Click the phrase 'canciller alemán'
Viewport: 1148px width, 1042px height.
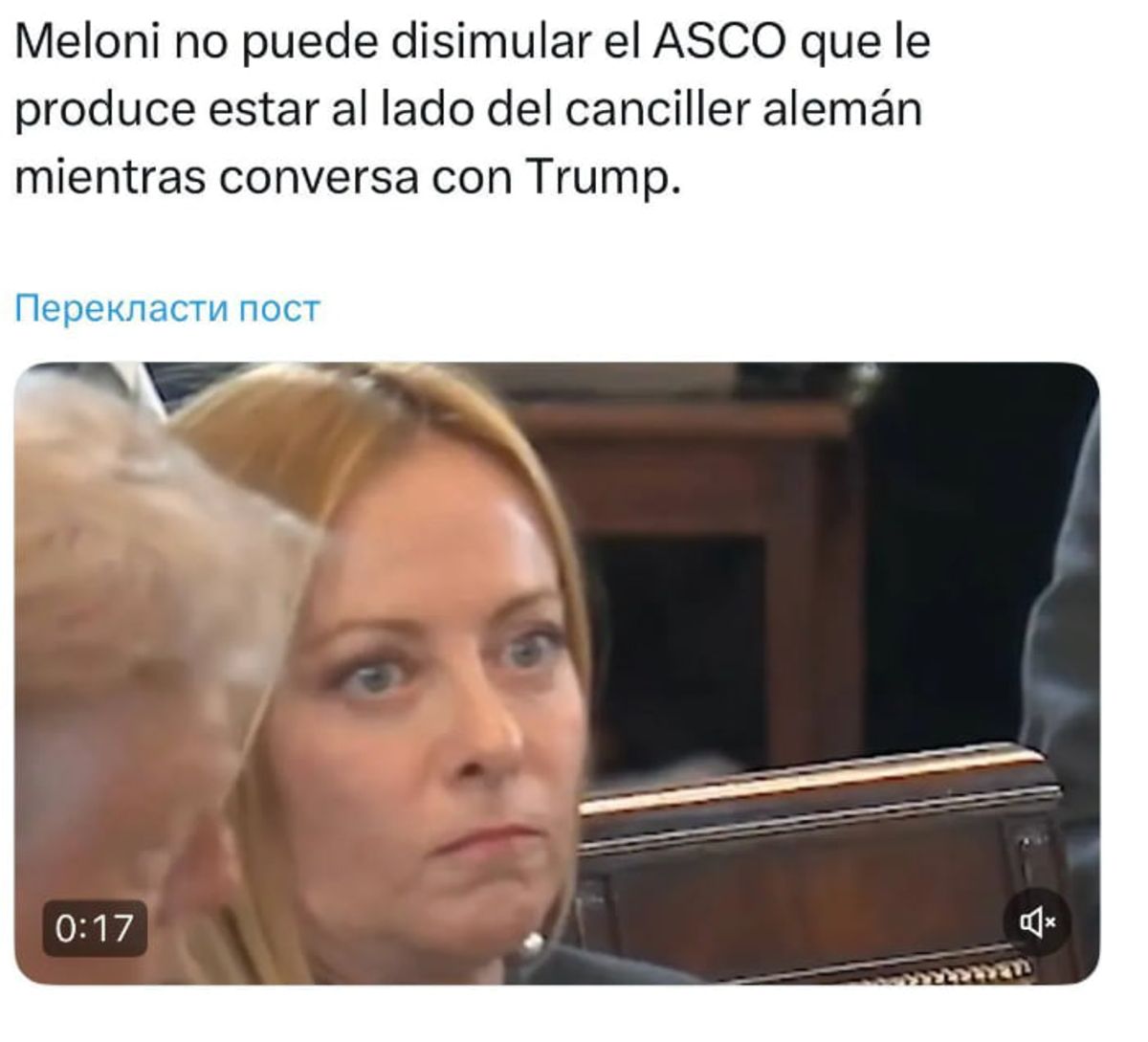pyautogui.click(x=743, y=110)
